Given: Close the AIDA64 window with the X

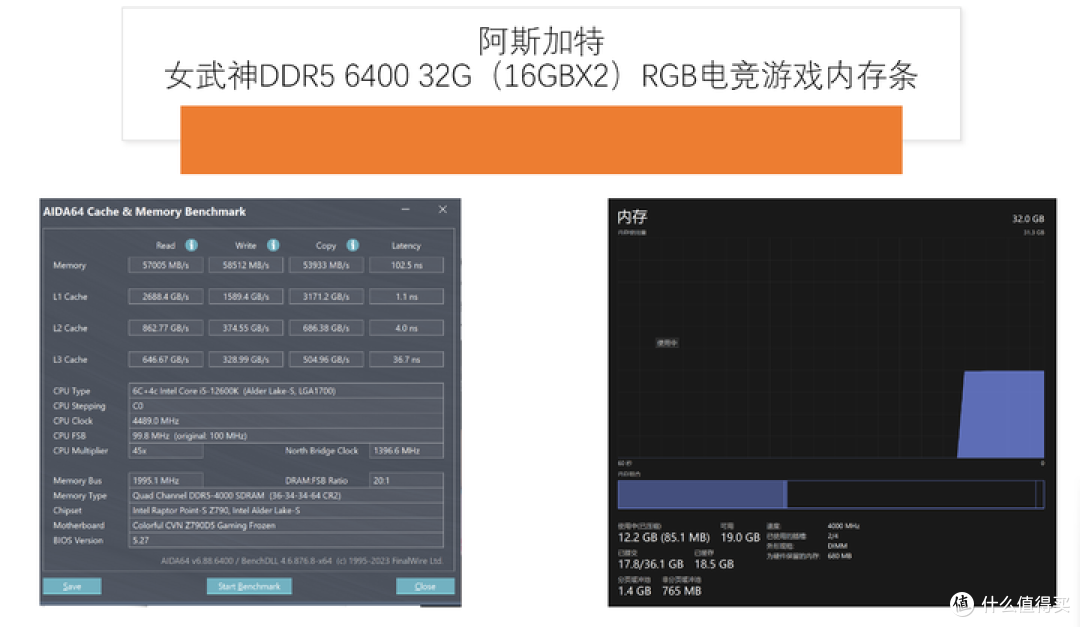Looking at the screenshot, I should pyautogui.click(x=443, y=209).
